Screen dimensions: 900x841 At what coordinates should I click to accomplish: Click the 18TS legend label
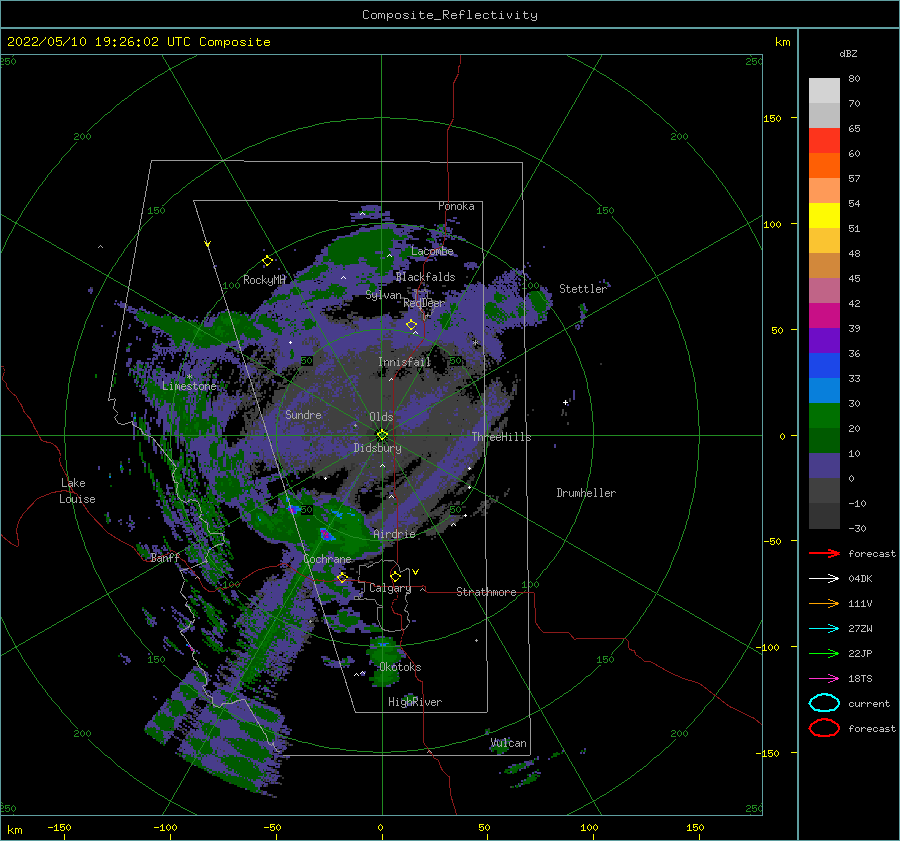point(860,679)
